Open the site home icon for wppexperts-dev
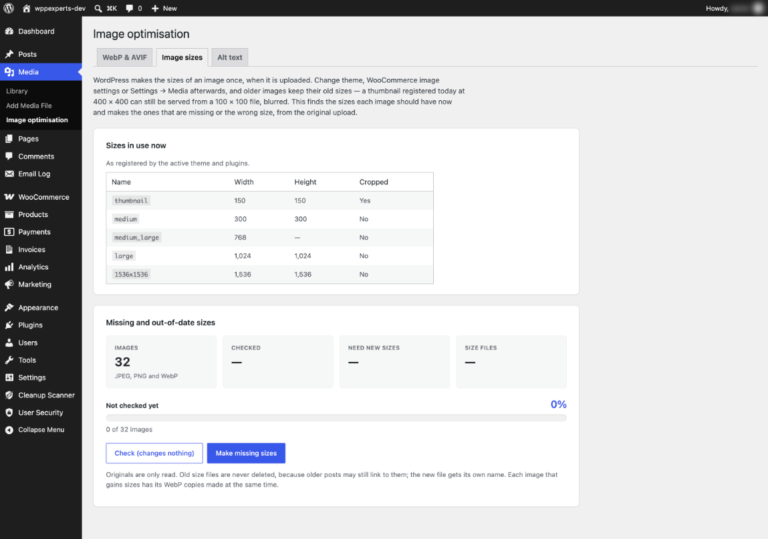 coord(26,8)
